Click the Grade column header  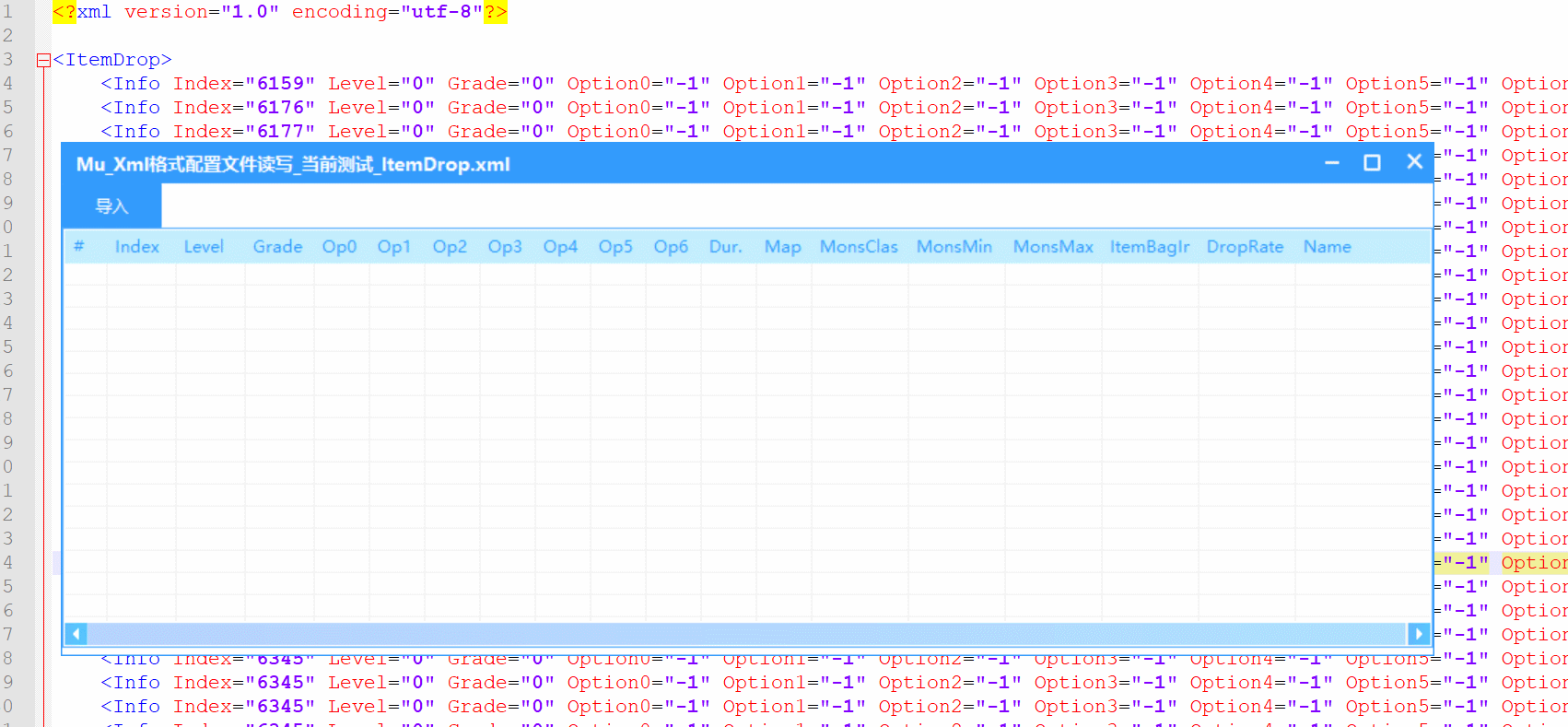[x=277, y=247]
